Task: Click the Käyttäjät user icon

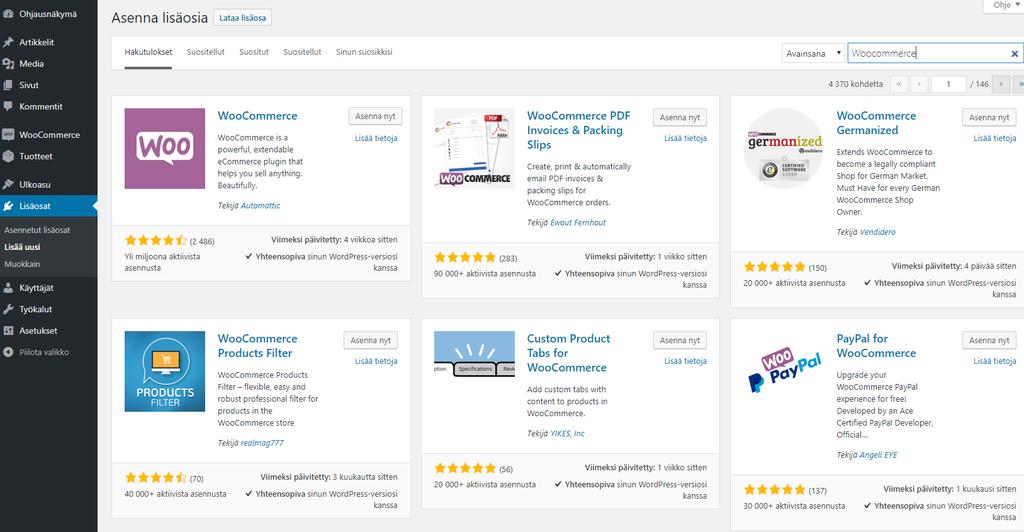Action: click(8, 287)
